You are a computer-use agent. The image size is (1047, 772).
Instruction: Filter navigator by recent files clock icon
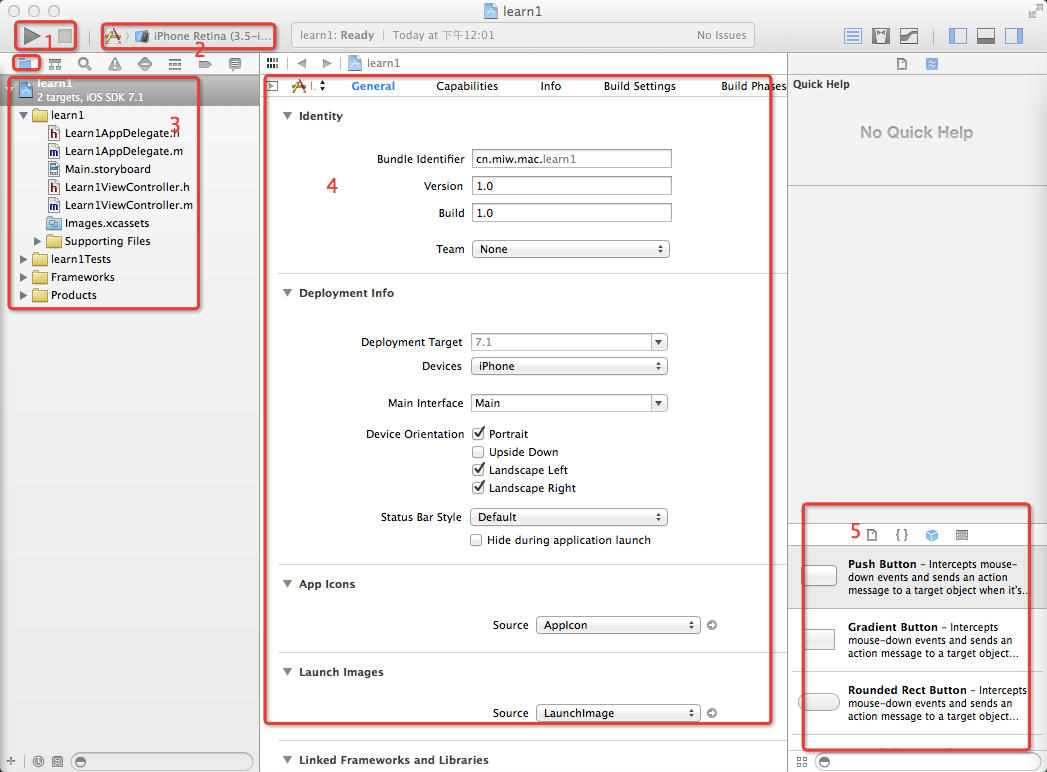coord(38,761)
